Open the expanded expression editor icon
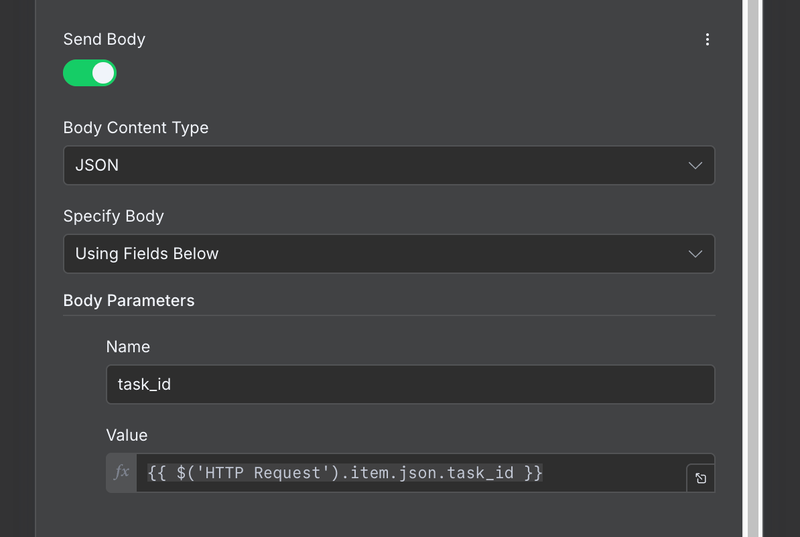The width and height of the screenshot is (800, 537). pos(700,479)
